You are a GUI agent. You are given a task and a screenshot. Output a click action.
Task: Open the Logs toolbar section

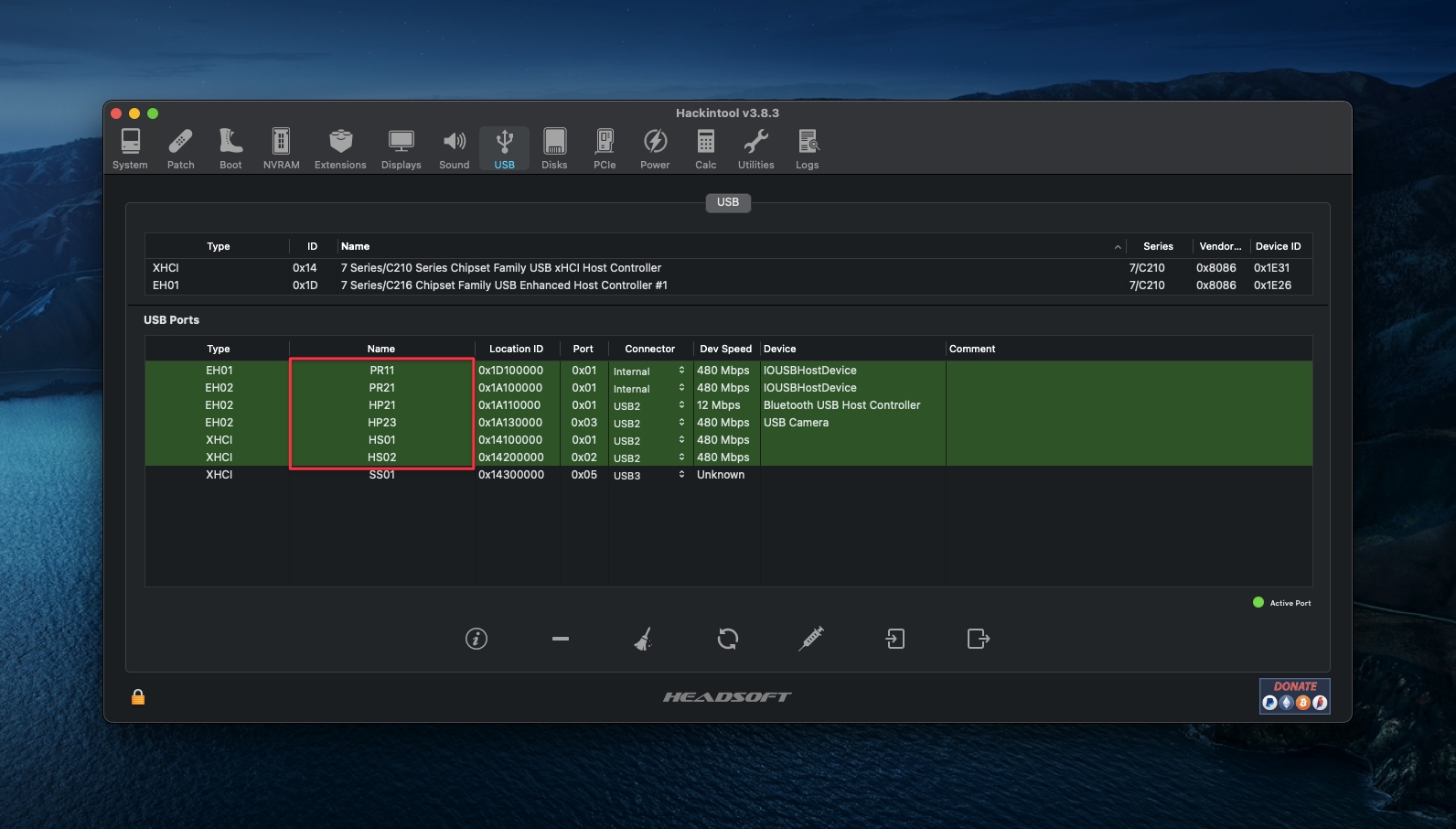tap(807, 149)
